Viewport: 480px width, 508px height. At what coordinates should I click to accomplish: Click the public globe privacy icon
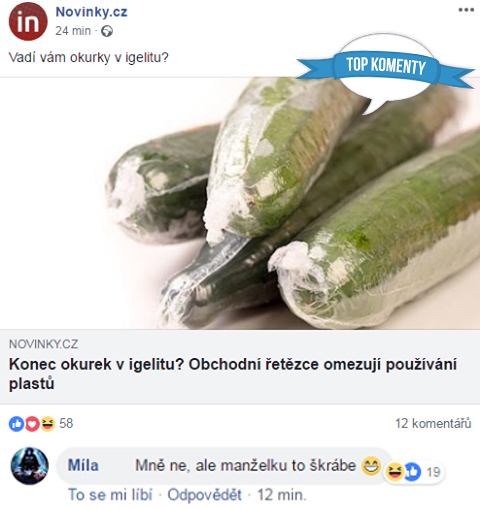point(107,31)
